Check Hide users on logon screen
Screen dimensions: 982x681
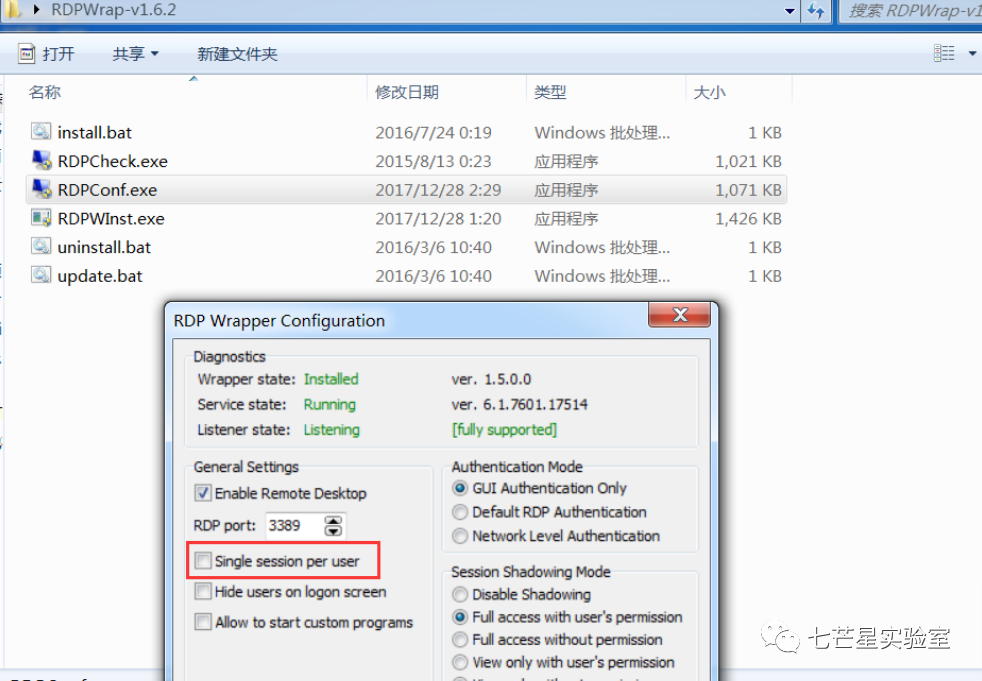pos(204,592)
